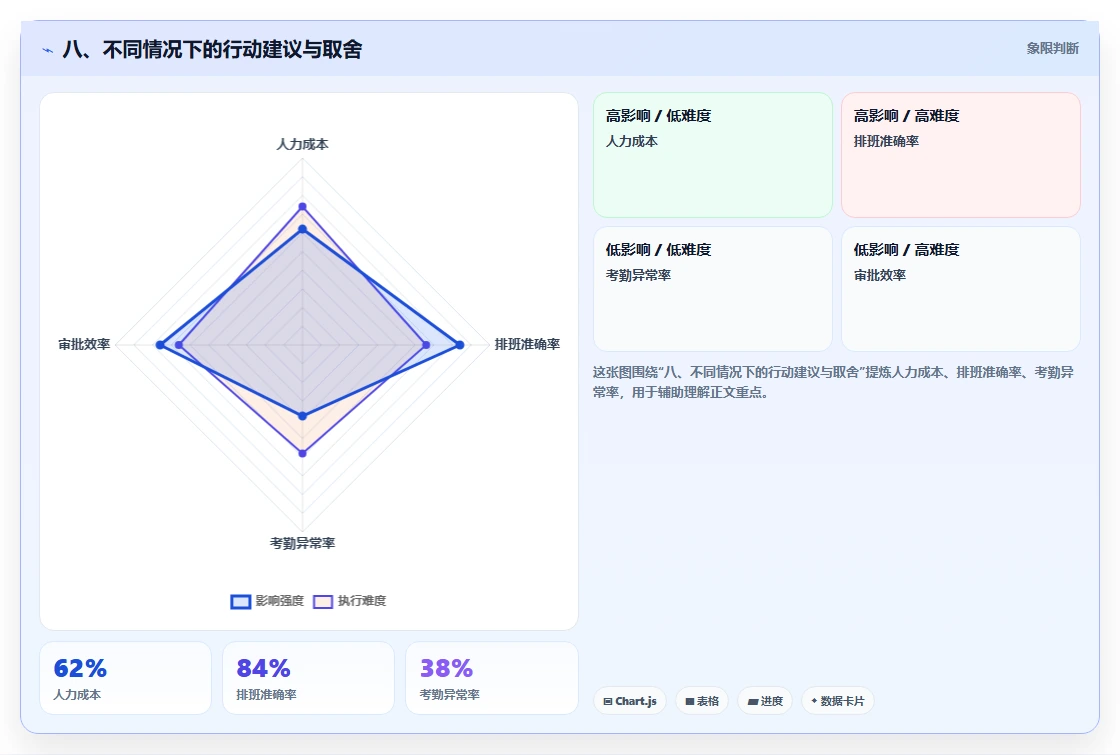Click the Chart.js chip icon
This screenshot has width=1120, height=755.
point(608,701)
